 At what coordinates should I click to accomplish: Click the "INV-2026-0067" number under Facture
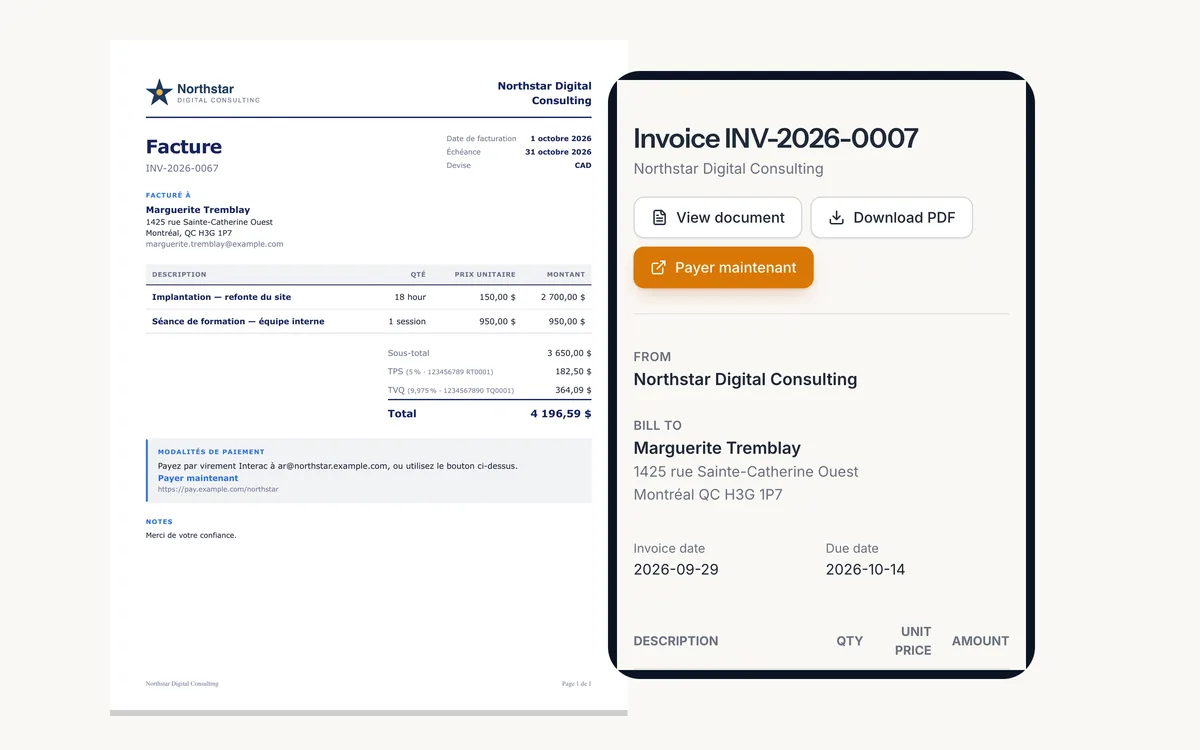click(182, 168)
